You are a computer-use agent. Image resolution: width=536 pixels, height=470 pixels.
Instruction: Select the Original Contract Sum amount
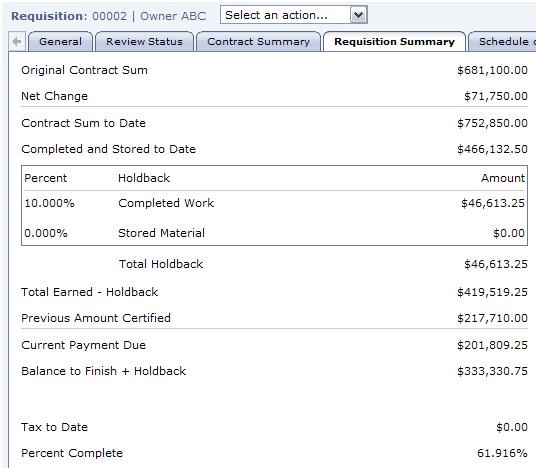492,70
